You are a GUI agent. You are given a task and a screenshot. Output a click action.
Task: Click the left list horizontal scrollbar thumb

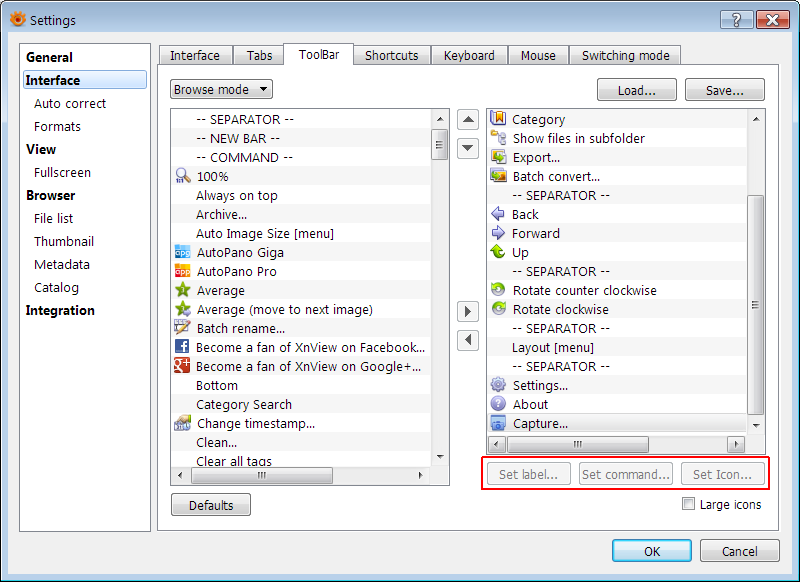(262, 475)
